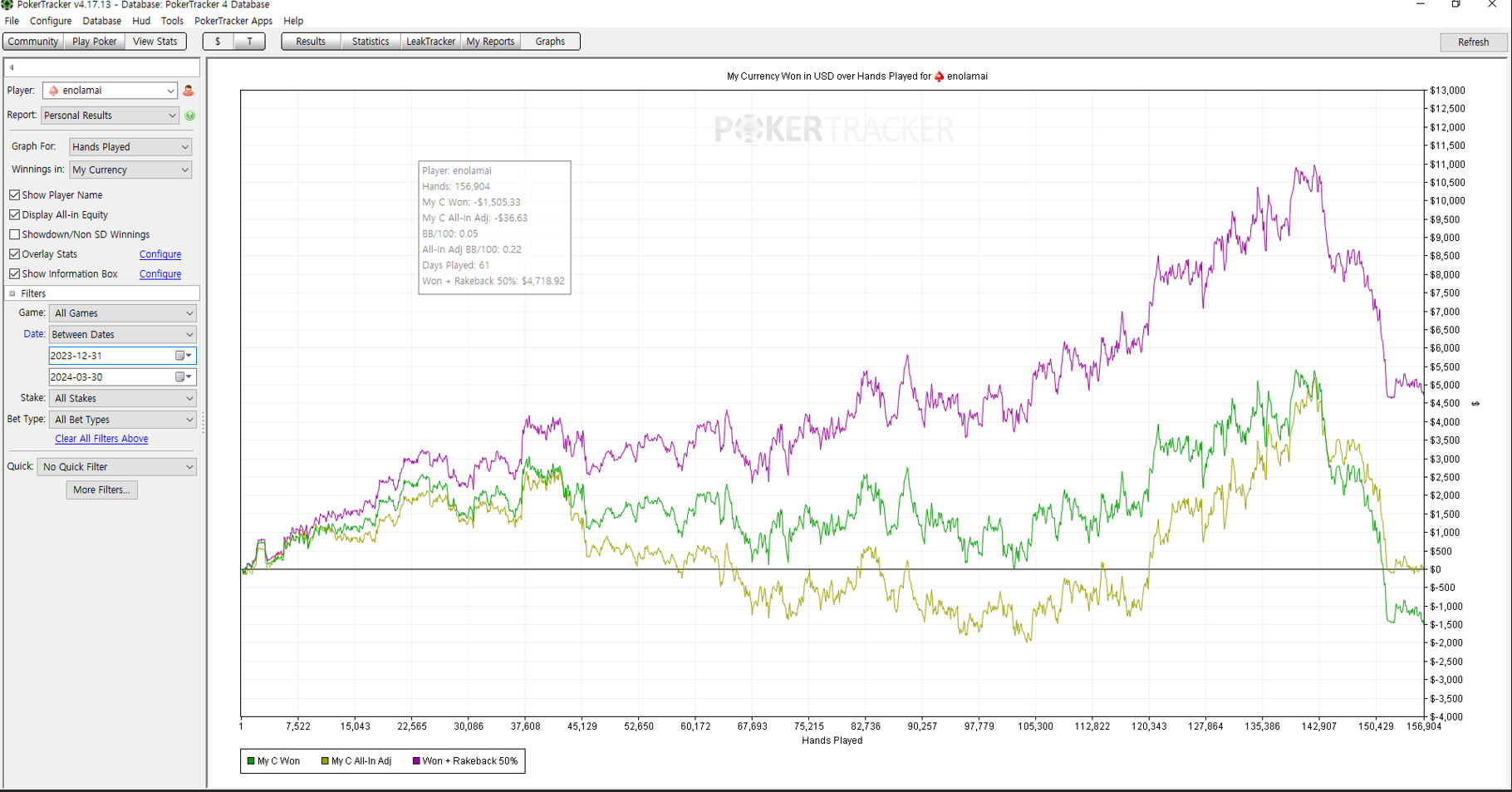Click "Won + Rakeback 50%: $4,718.92" in info box

pyautogui.click(x=493, y=282)
